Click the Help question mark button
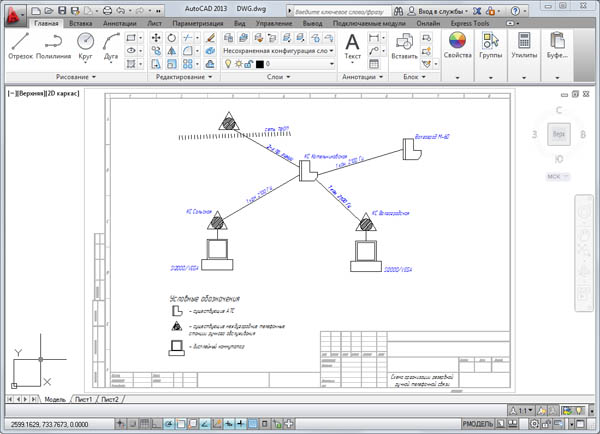 515,11
